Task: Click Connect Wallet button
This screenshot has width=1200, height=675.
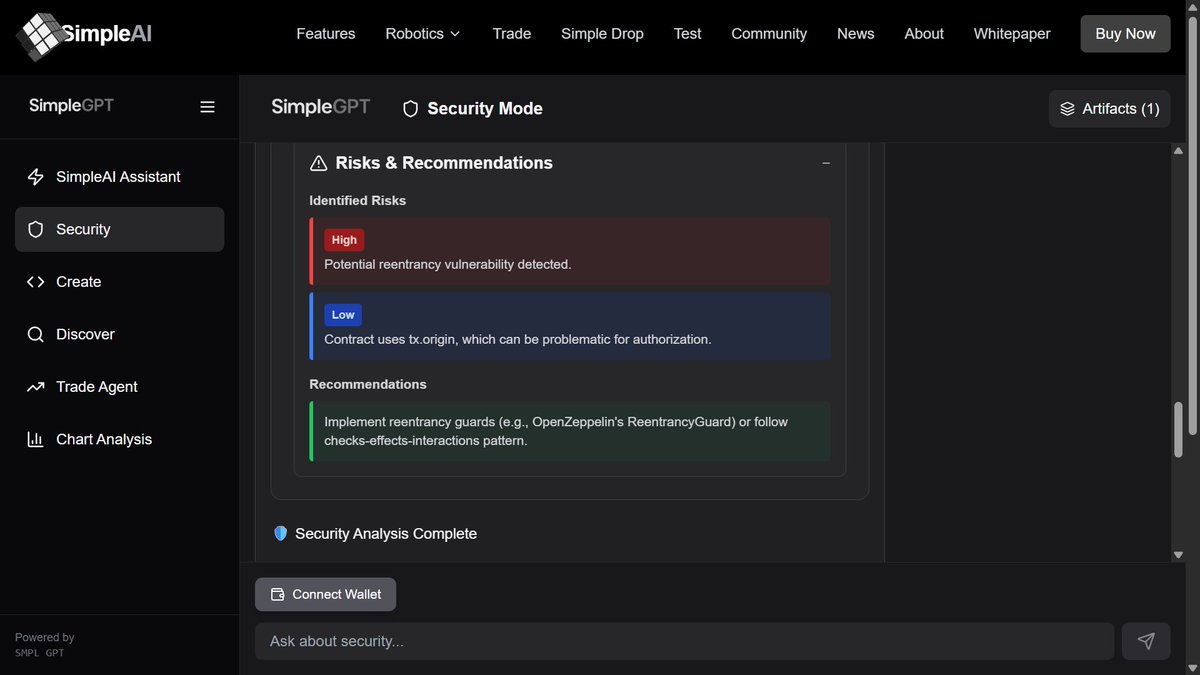Action: (x=326, y=594)
